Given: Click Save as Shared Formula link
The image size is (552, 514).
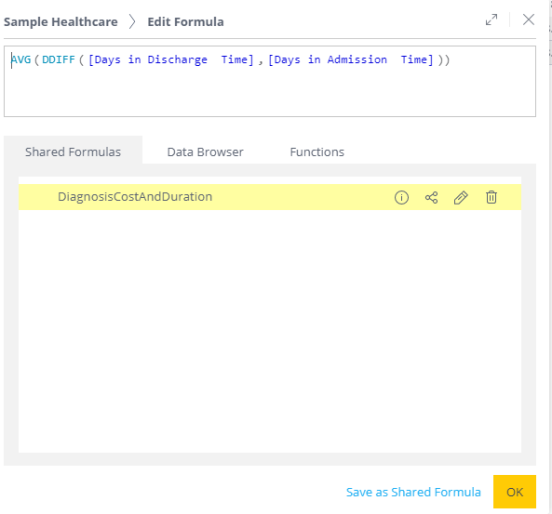Looking at the screenshot, I should click(413, 492).
